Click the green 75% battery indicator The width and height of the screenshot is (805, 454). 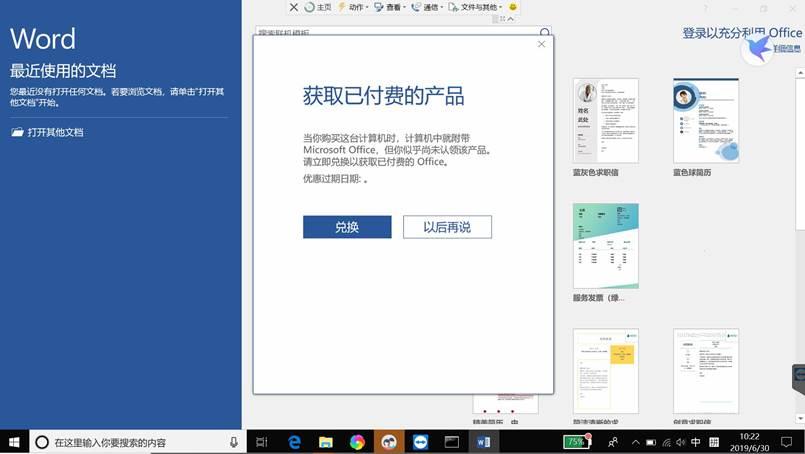click(576, 442)
